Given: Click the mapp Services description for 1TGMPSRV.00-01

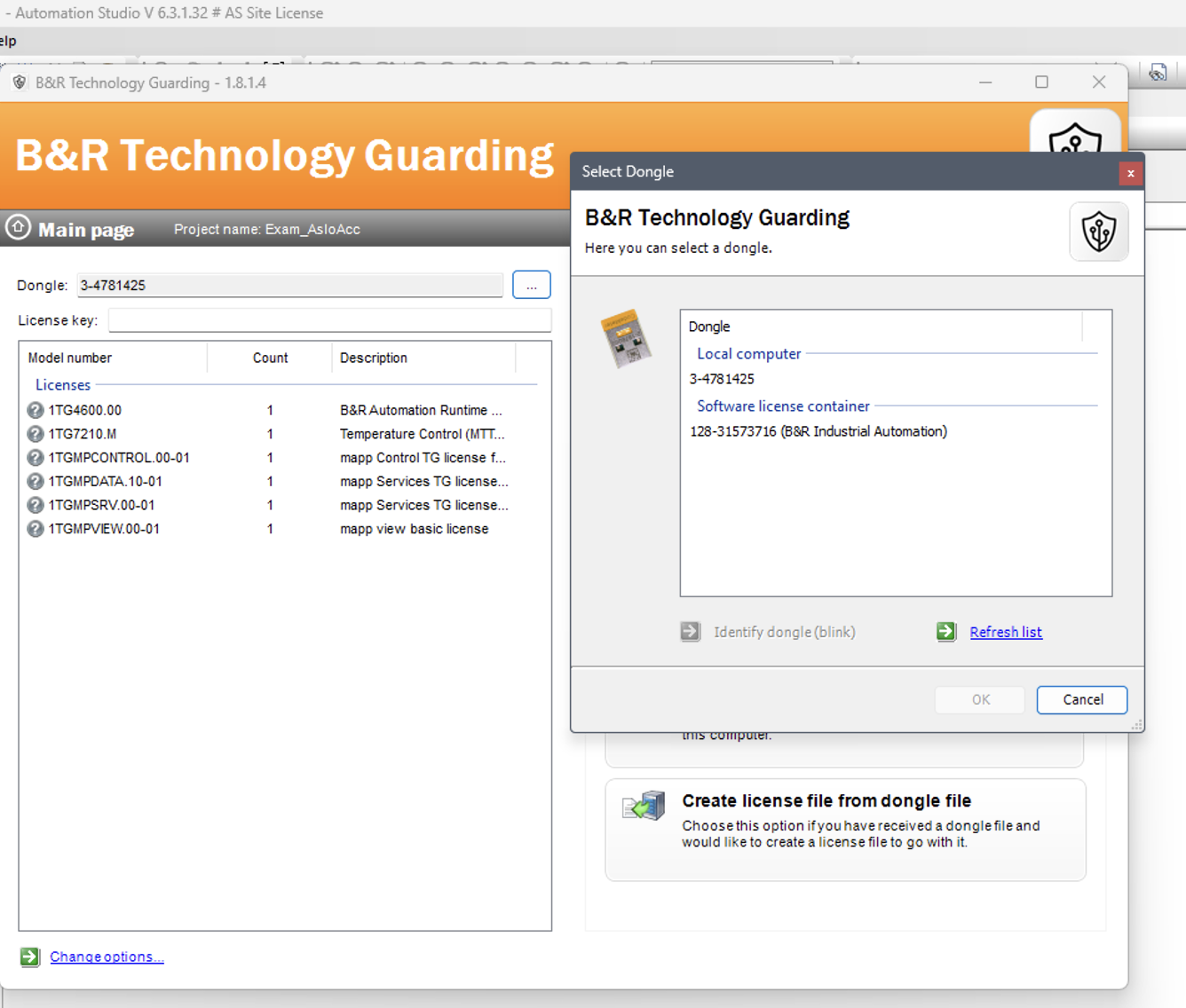Looking at the screenshot, I should click(x=424, y=505).
